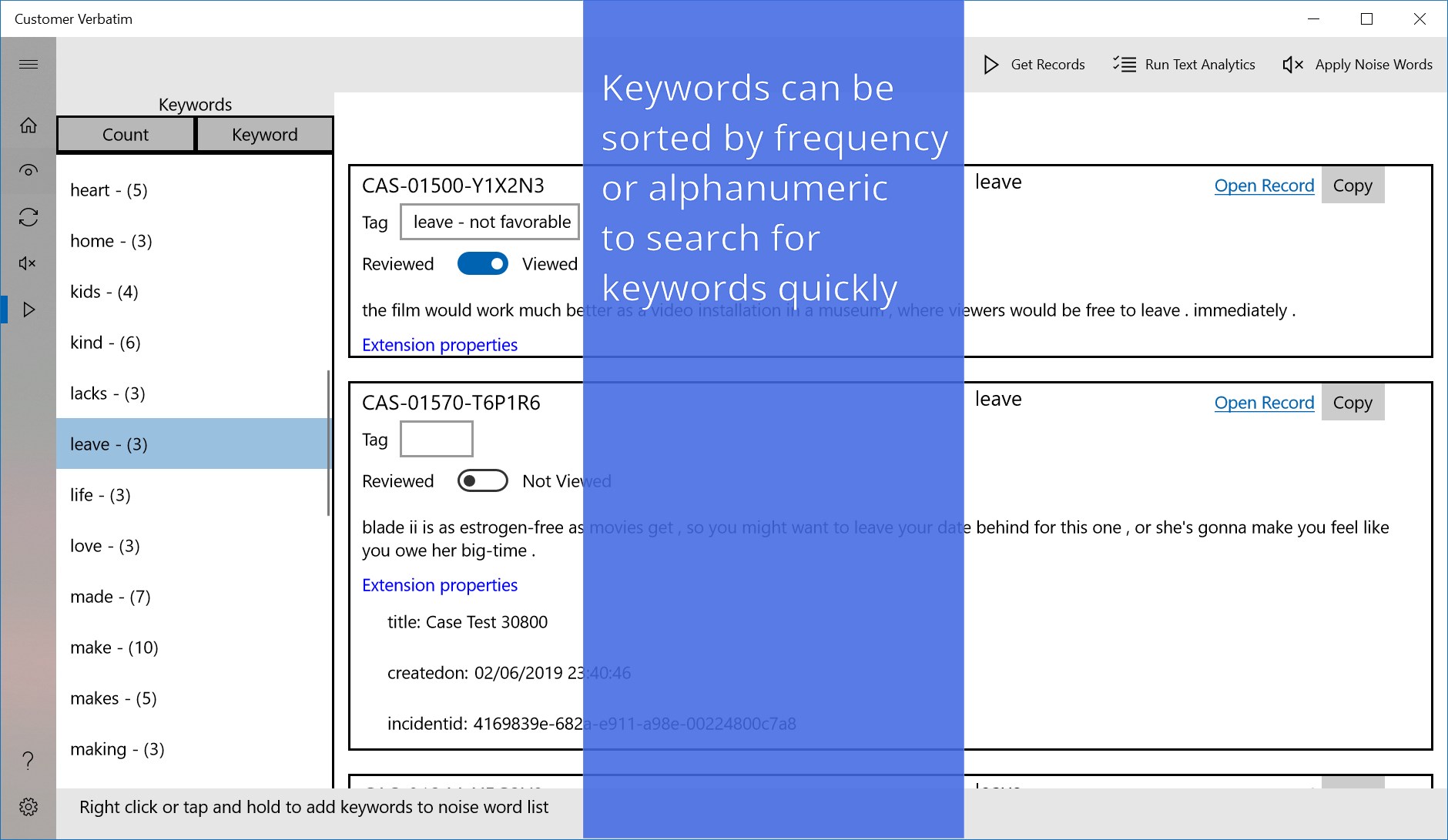1448x840 pixels.
Task: Toggle Reviewed switch for CAS-01570-T6P1R6
Action: click(483, 480)
